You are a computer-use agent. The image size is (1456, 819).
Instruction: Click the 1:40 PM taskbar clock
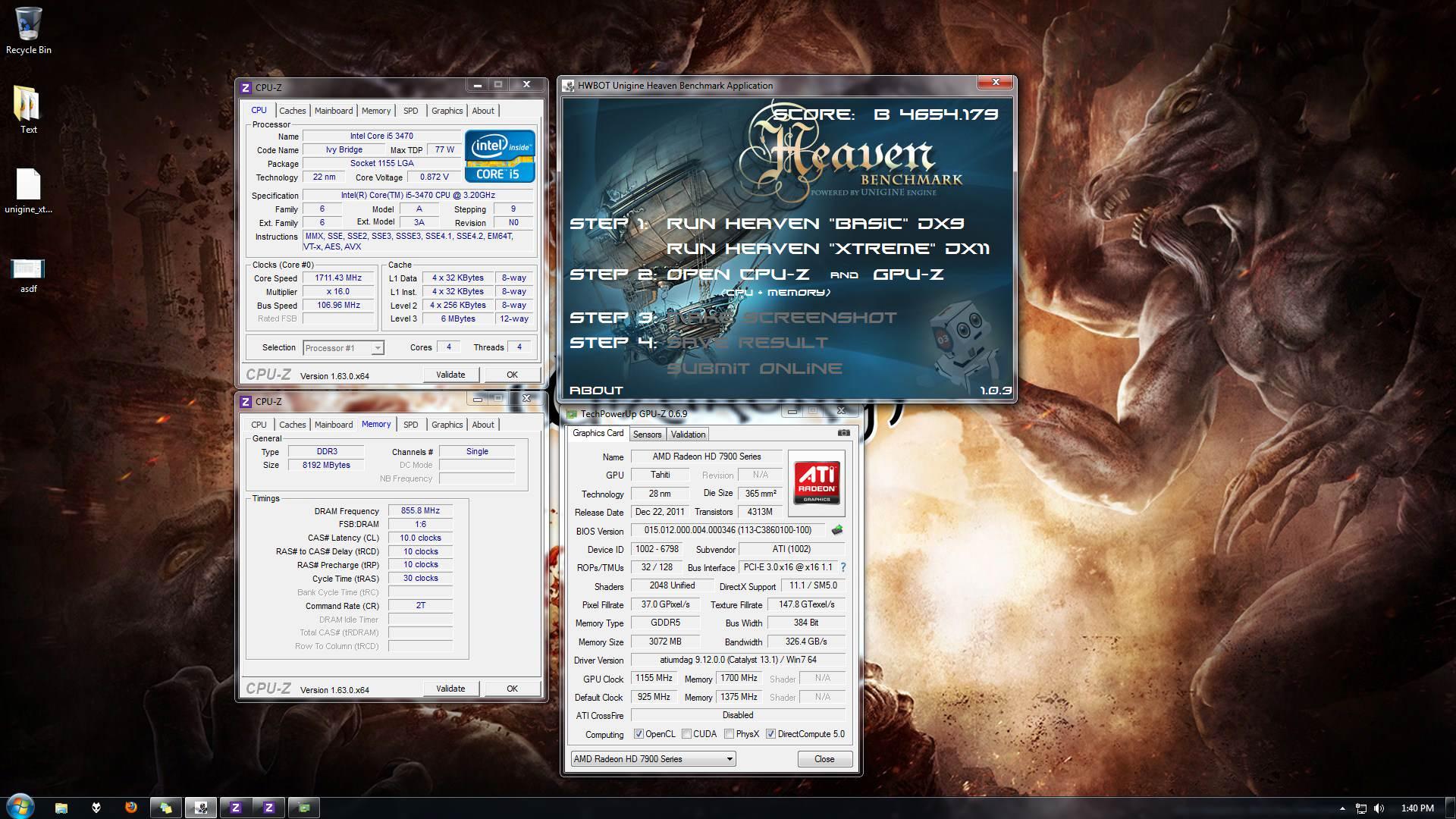[1417, 808]
